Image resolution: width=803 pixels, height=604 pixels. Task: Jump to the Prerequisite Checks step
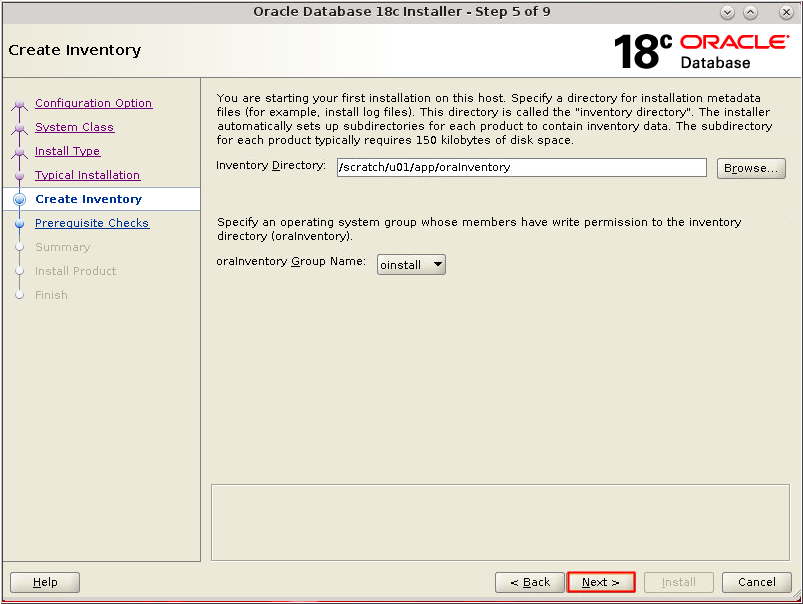coord(92,223)
